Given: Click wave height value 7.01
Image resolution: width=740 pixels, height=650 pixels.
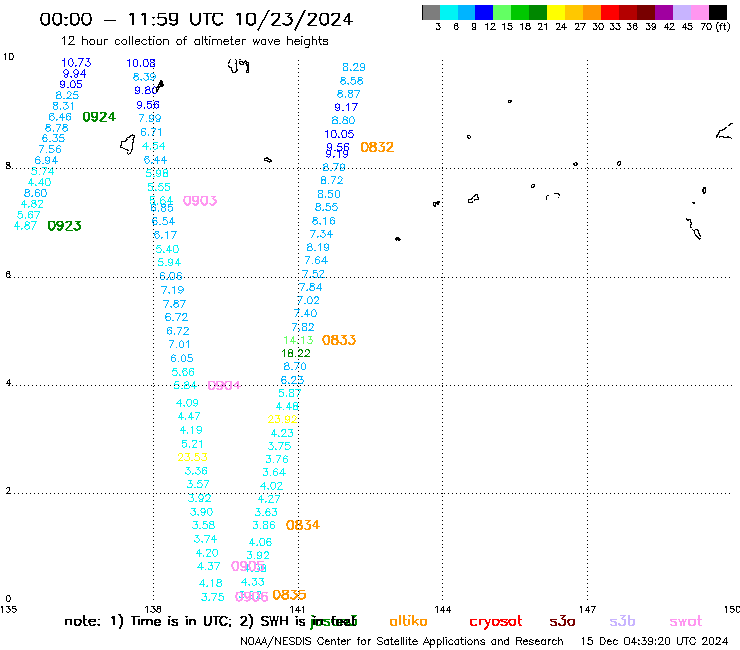Looking at the screenshot, I should coord(179,344).
